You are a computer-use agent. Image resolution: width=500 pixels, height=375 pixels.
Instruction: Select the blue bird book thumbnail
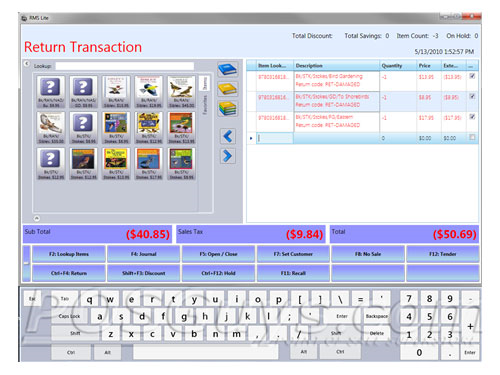coord(148,91)
